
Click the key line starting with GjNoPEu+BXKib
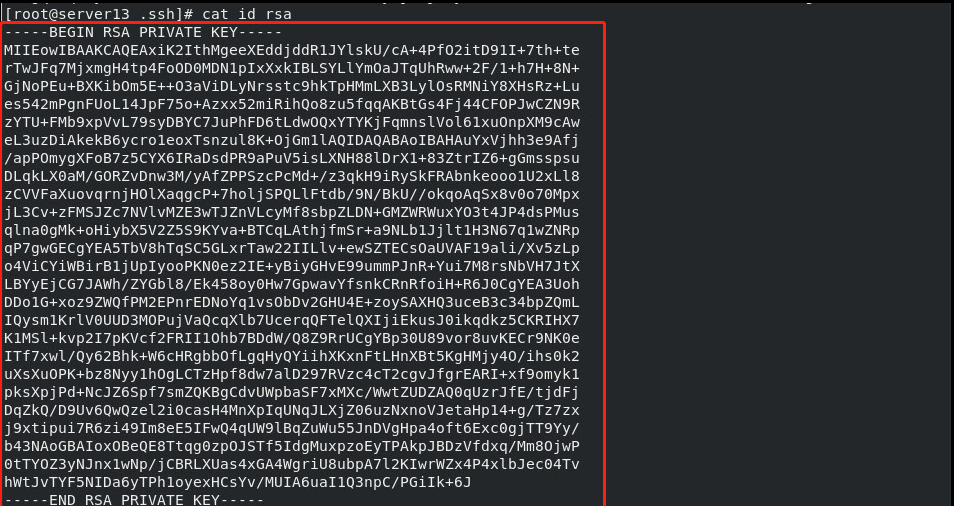[292, 86]
